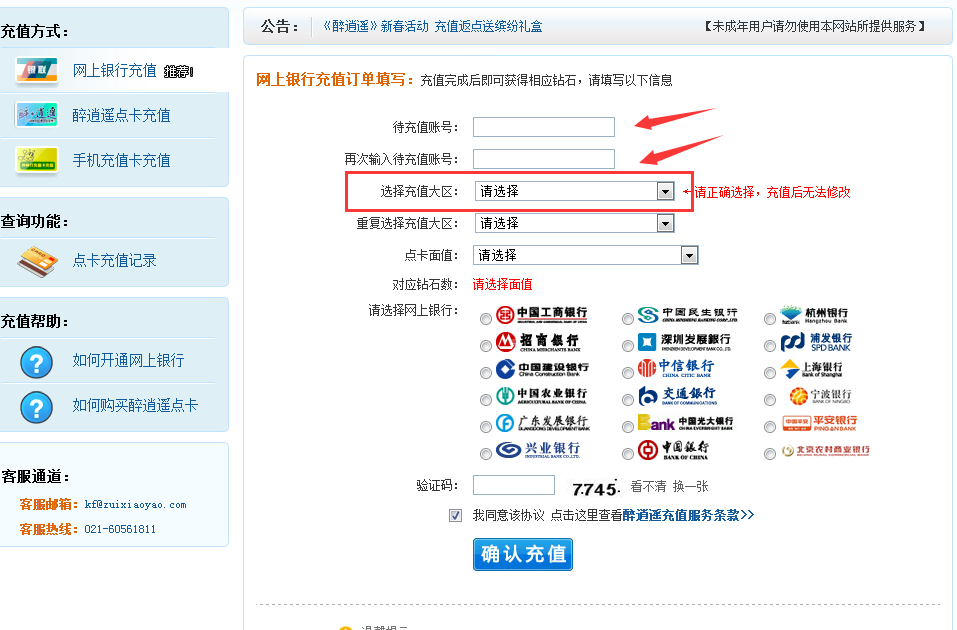Image resolution: width=957 pixels, height=630 pixels.
Task: Open the 新春活动 充值返点送缤纷礼盒 announcement link
Action: point(432,26)
